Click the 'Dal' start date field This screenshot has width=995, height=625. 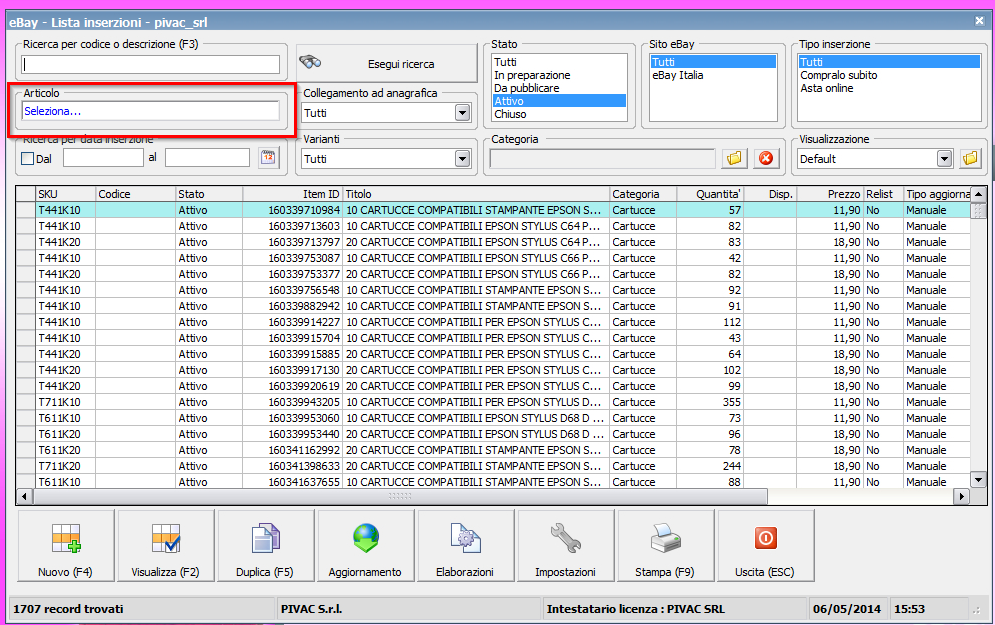103,158
